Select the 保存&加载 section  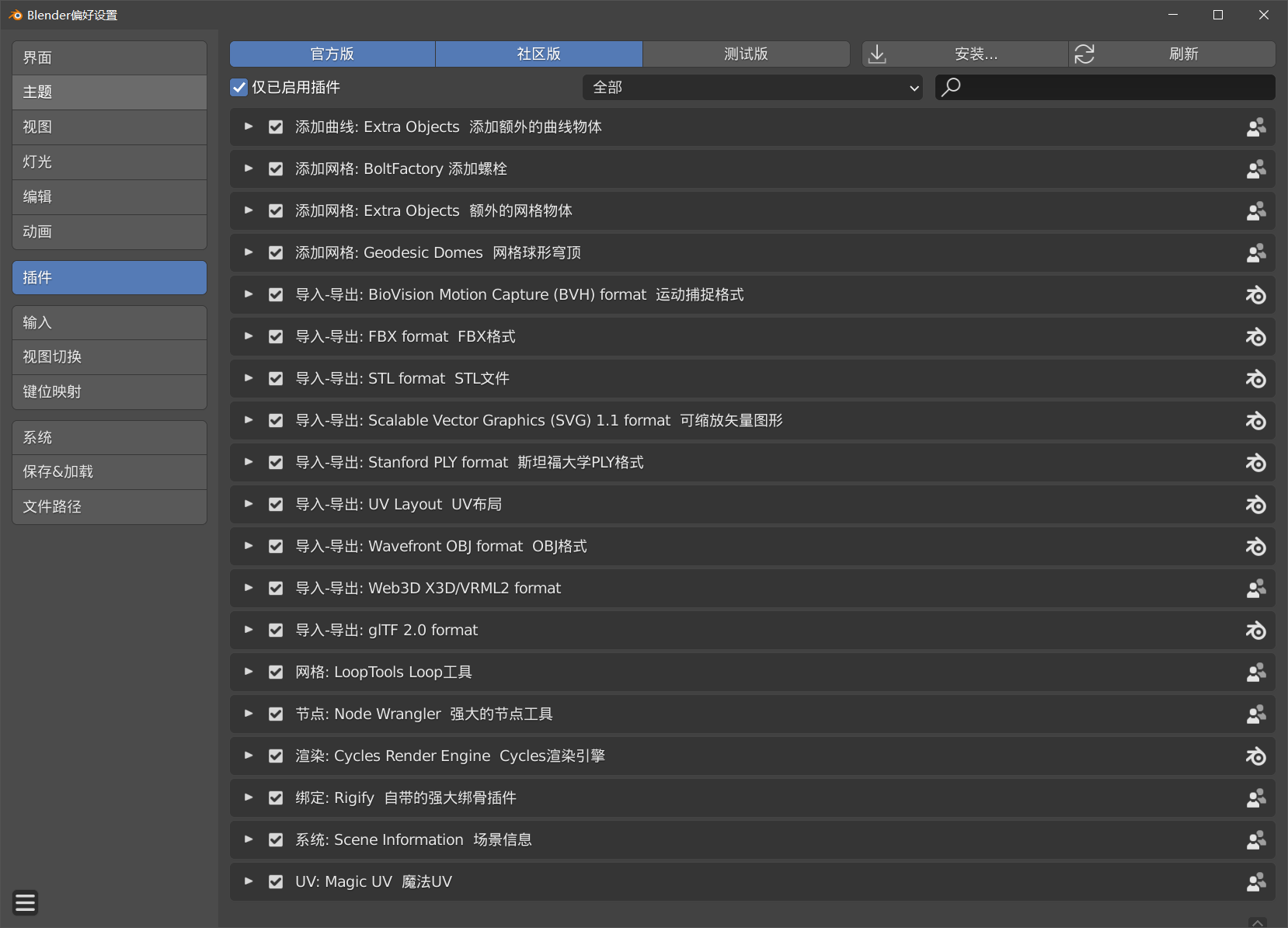(110, 472)
